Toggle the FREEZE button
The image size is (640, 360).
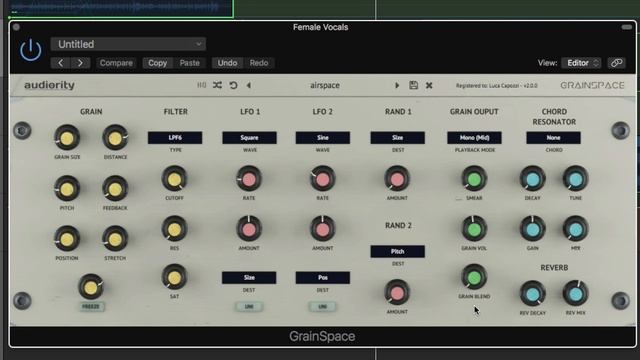pyautogui.click(x=91, y=307)
